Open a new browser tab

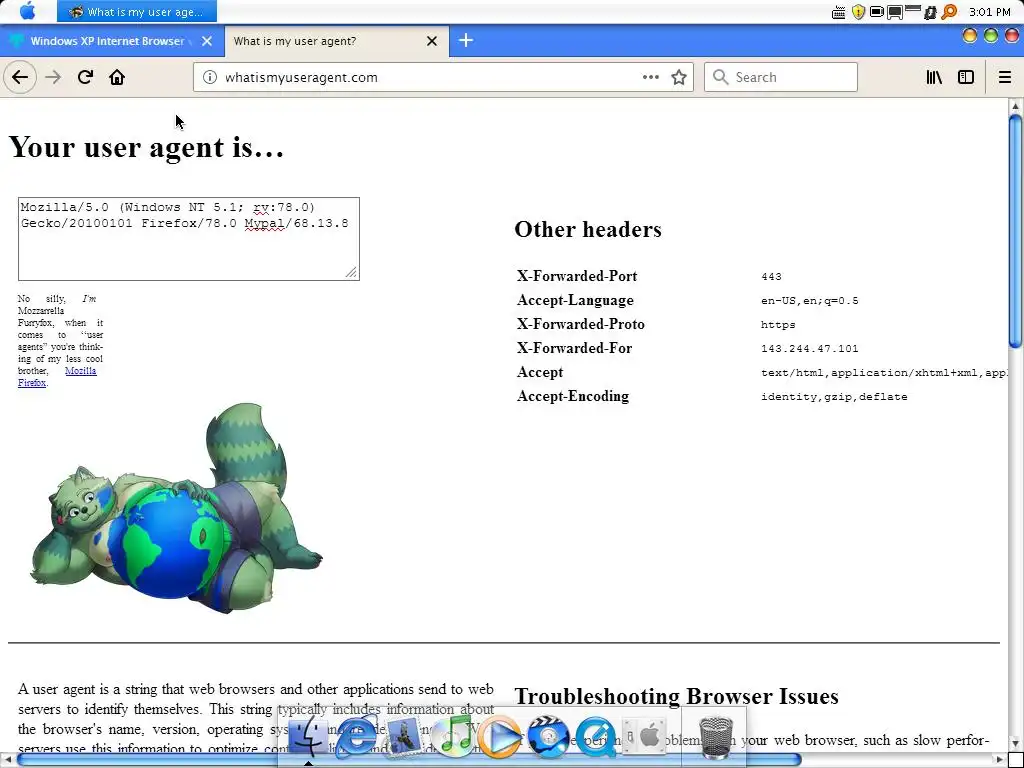point(466,40)
